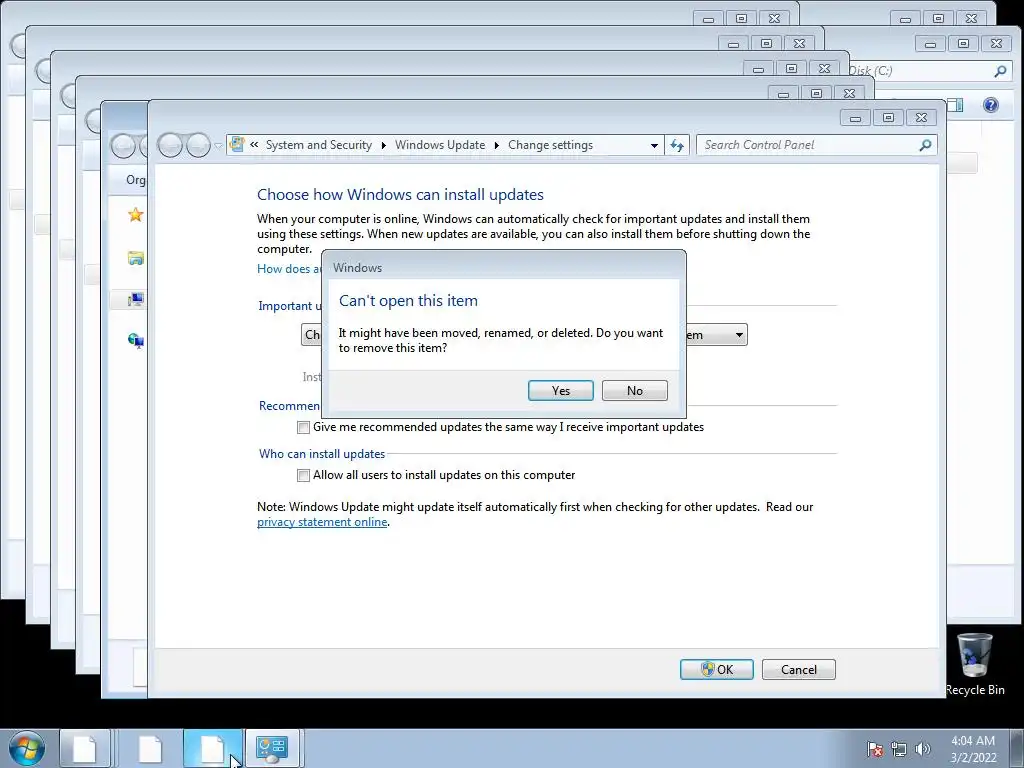This screenshot has width=1024, height=768.
Task: Click the highlighted third document taskbar item
Action: 212,748
